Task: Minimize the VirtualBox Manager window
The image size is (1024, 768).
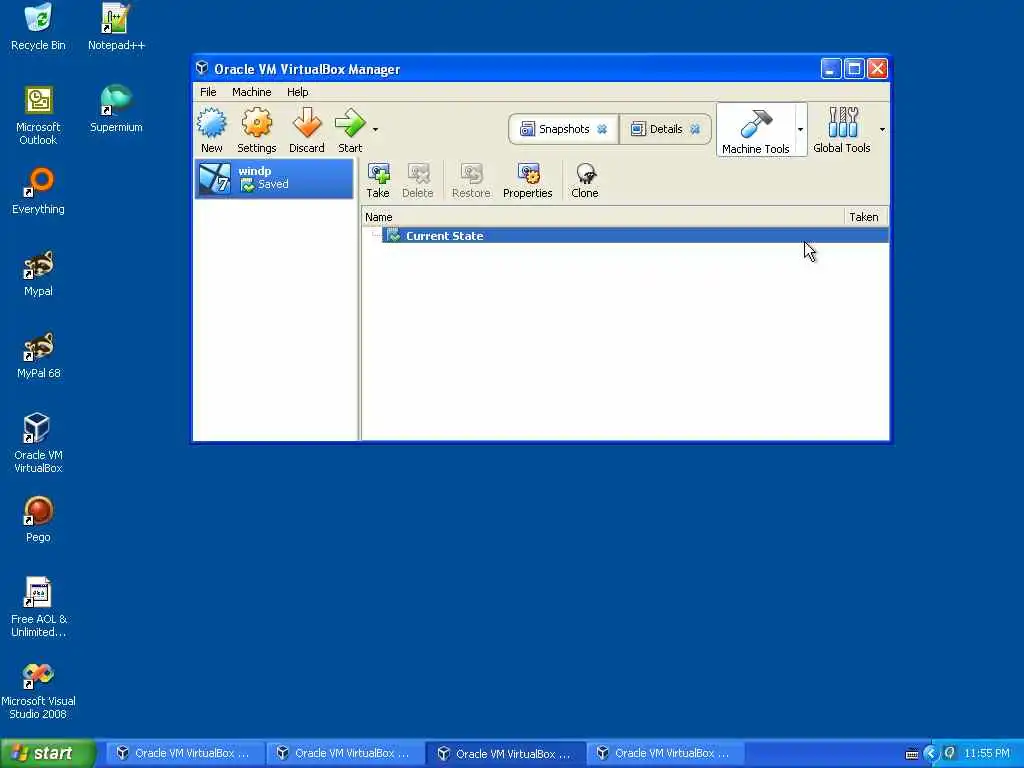Action: [831, 69]
